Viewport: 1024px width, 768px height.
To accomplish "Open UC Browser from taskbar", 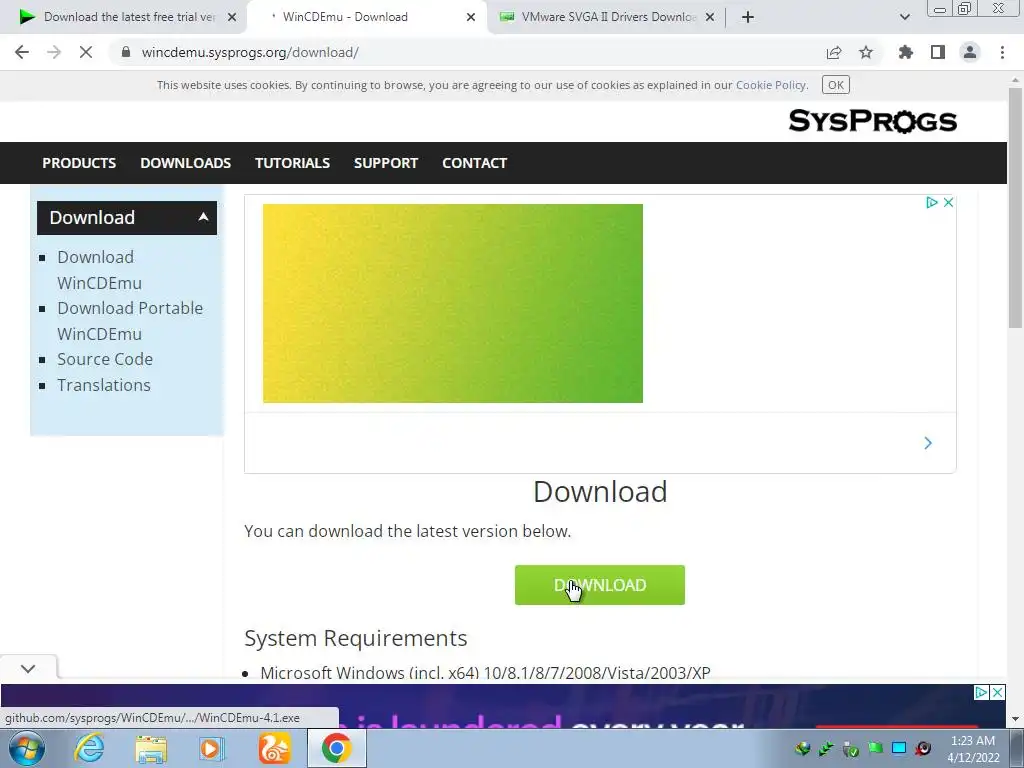I will point(274,748).
